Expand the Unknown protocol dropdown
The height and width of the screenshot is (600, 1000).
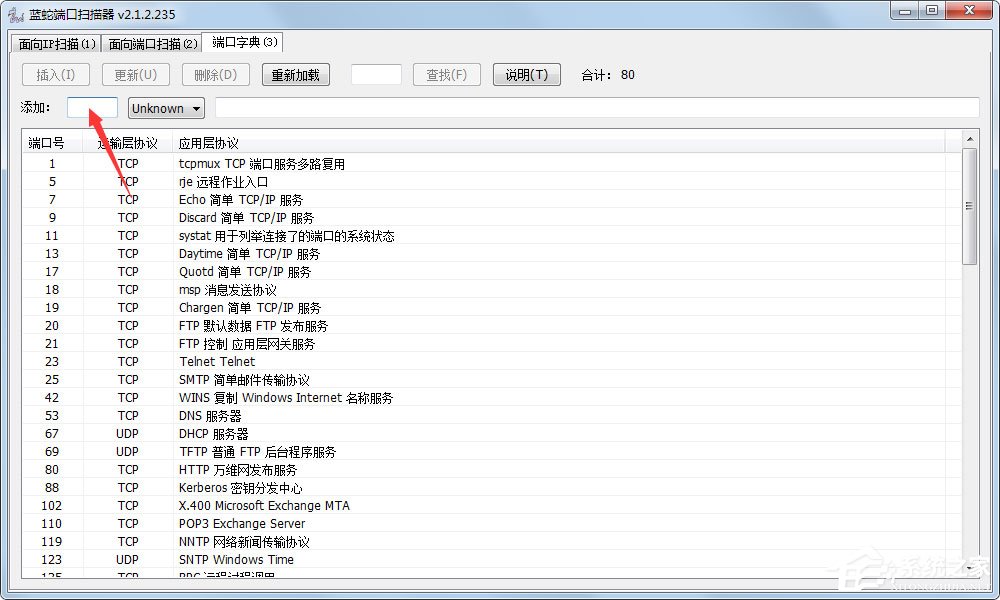166,108
